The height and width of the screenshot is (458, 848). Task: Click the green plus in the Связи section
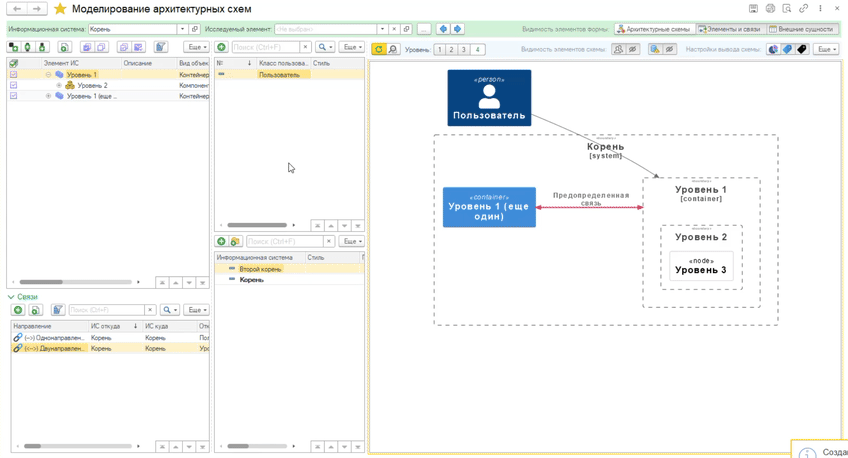(x=18, y=310)
